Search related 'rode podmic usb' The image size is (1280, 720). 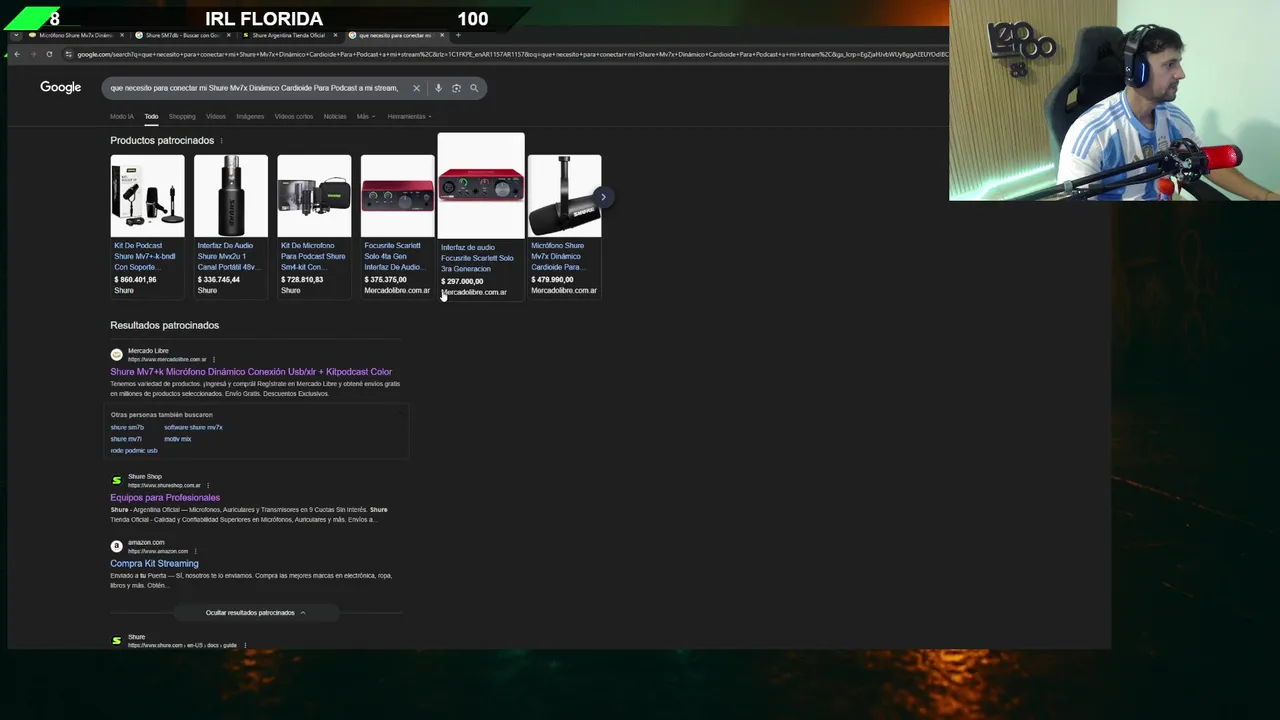point(134,451)
